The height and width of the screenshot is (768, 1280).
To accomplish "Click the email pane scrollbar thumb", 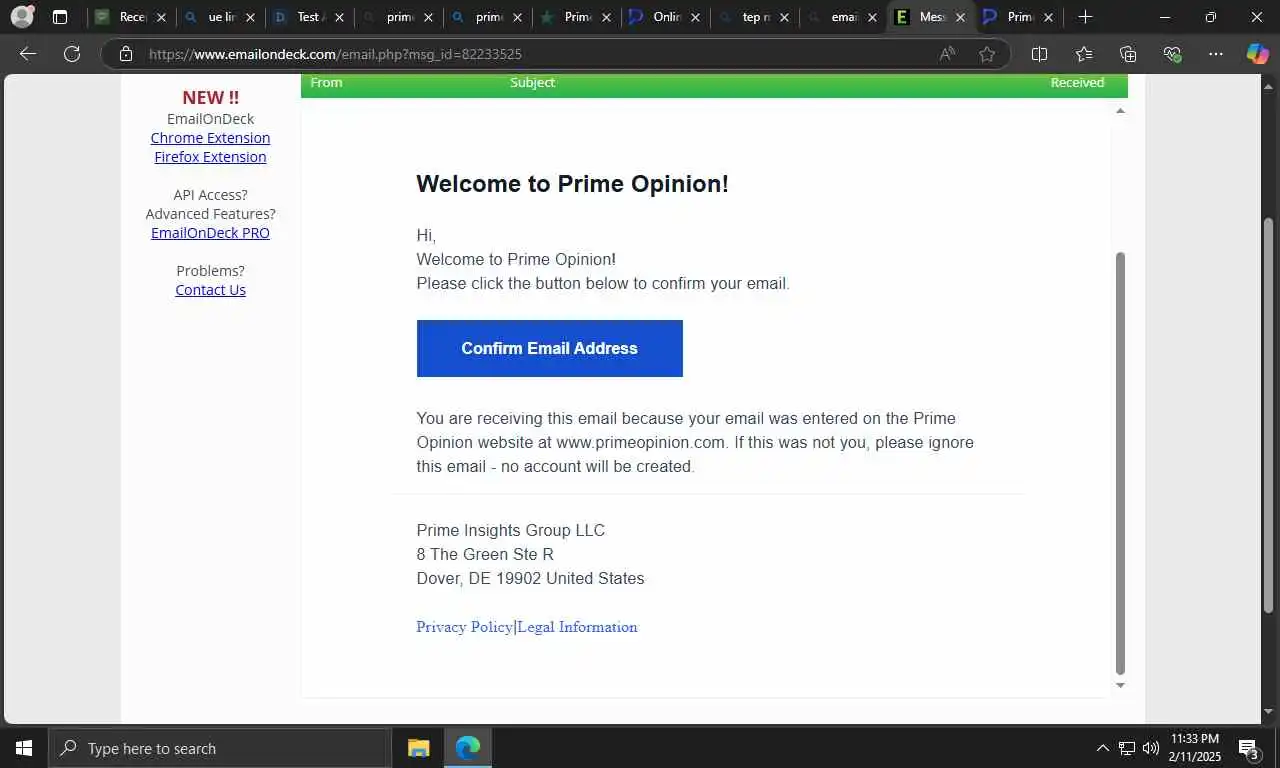I will [x=1120, y=464].
